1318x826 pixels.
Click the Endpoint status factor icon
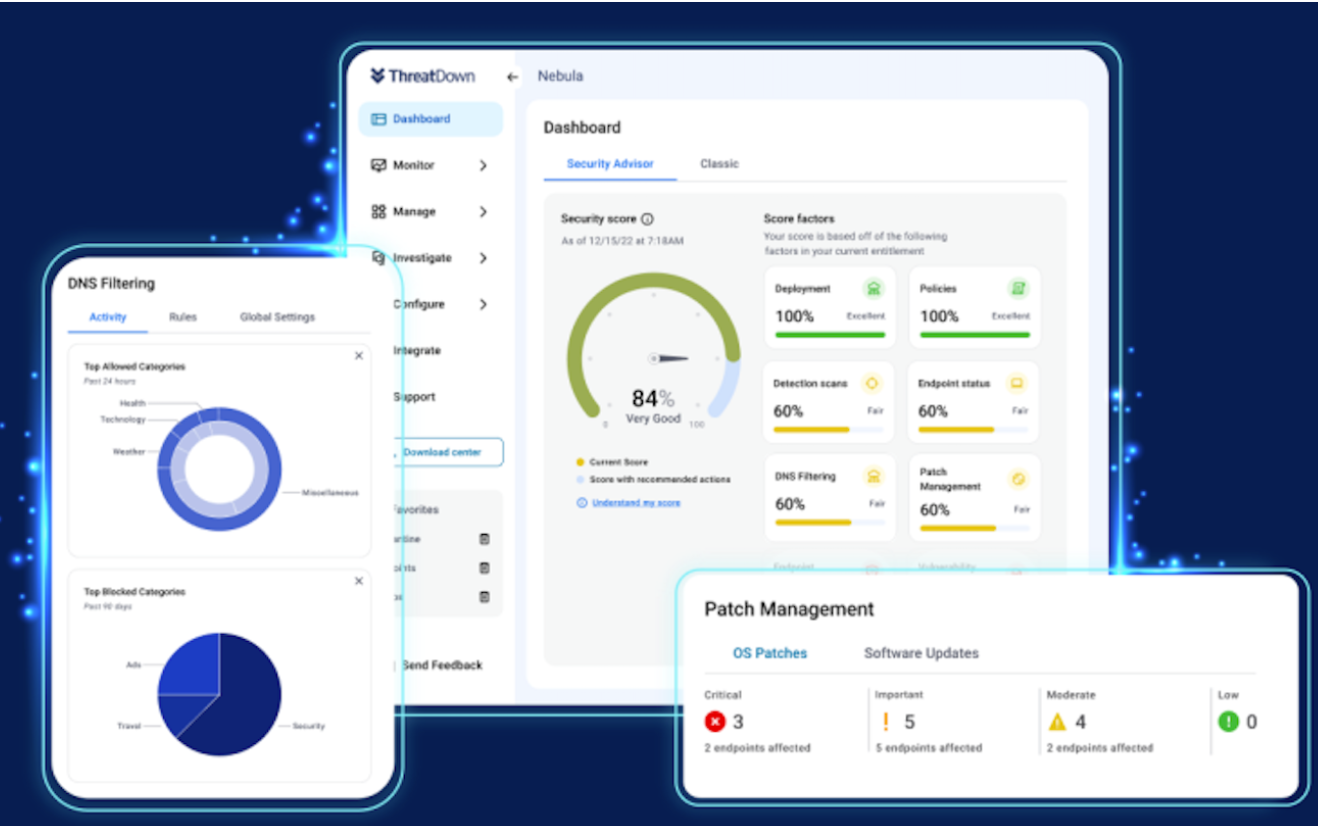pyautogui.click(x=1016, y=384)
